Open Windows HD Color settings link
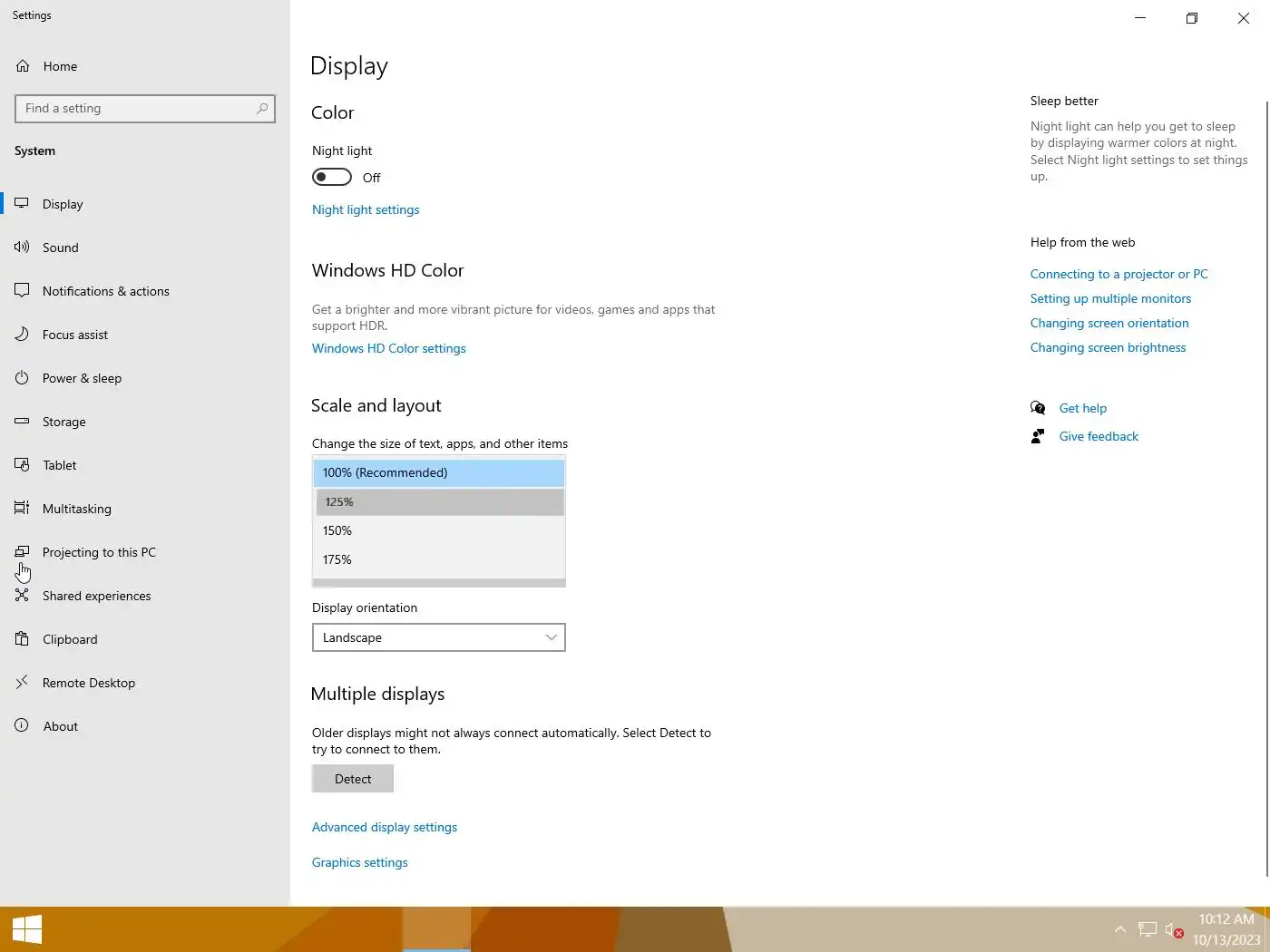Viewport: 1270px width, 952px height. point(389,348)
